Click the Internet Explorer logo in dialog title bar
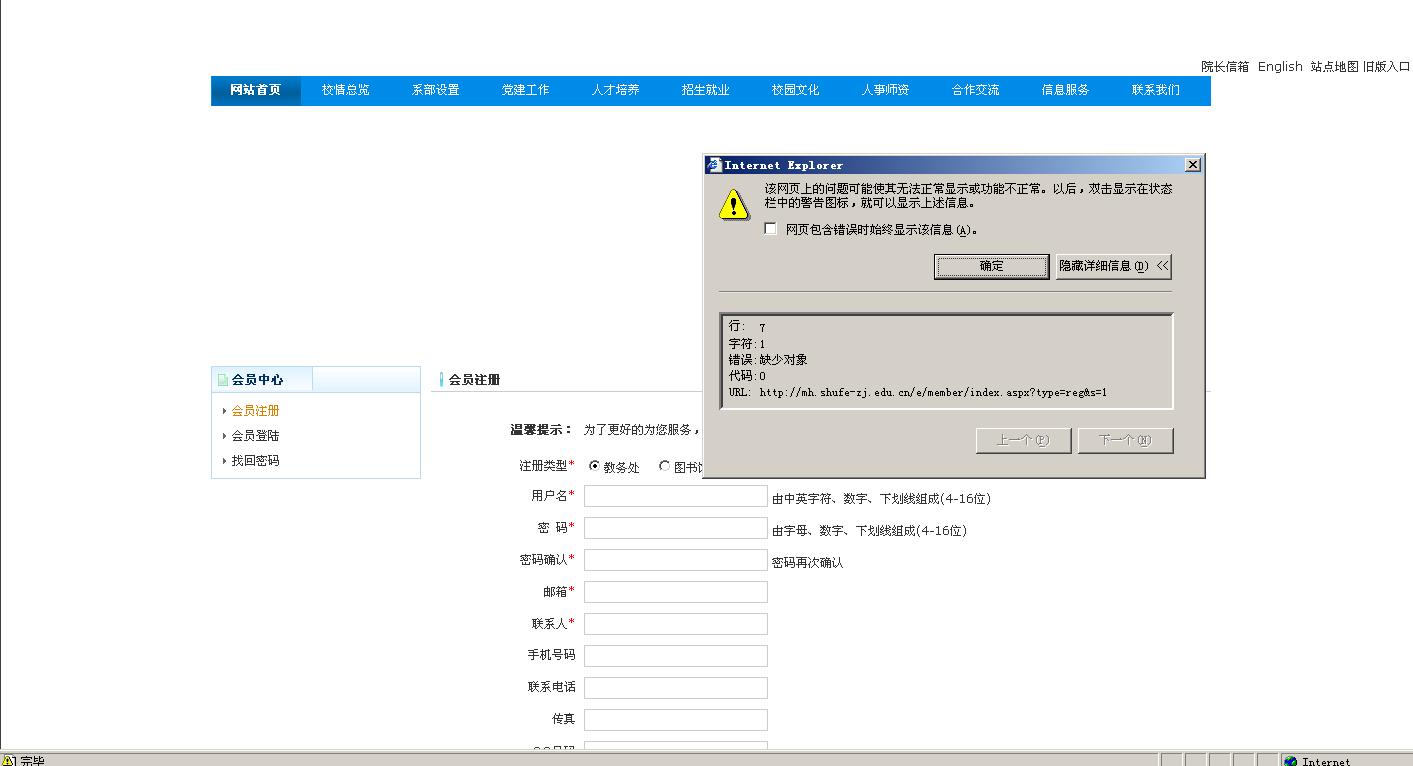This screenshot has height=766, width=1413. coord(714,165)
